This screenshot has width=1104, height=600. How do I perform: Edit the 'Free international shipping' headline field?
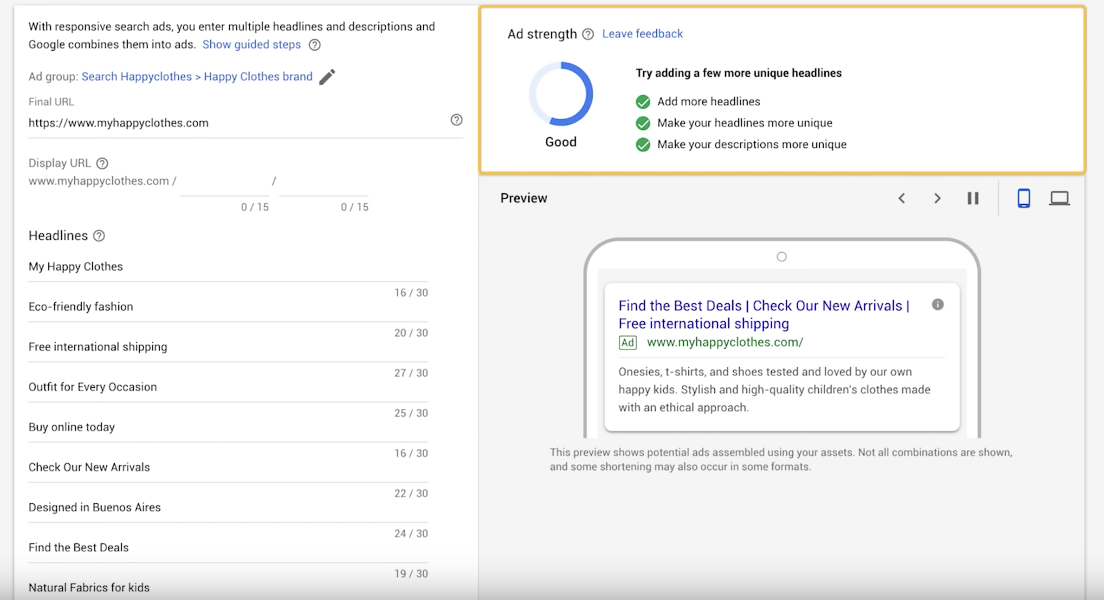[228, 347]
